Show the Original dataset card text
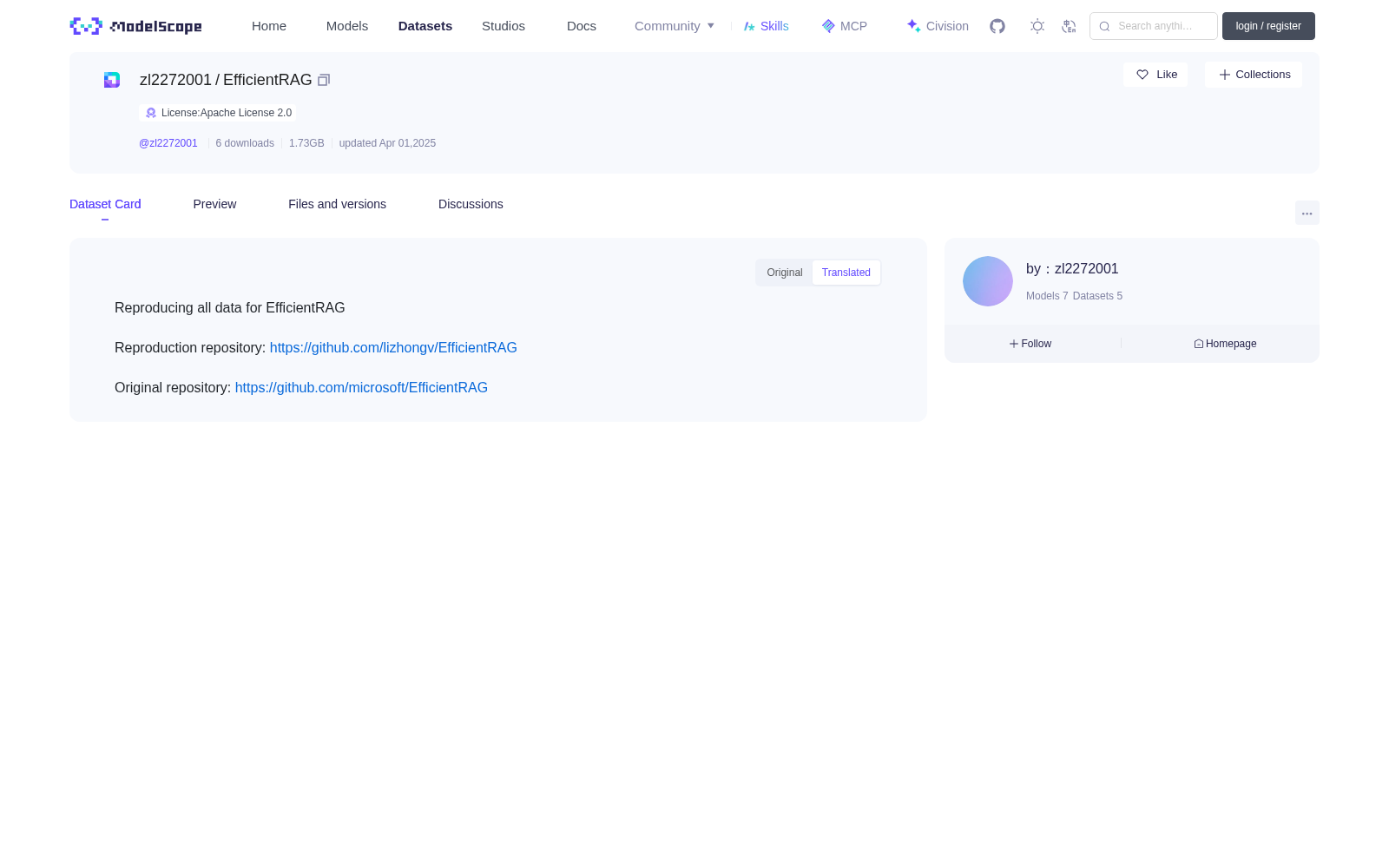Image resolution: width=1389 pixels, height=868 pixels. [785, 273]
